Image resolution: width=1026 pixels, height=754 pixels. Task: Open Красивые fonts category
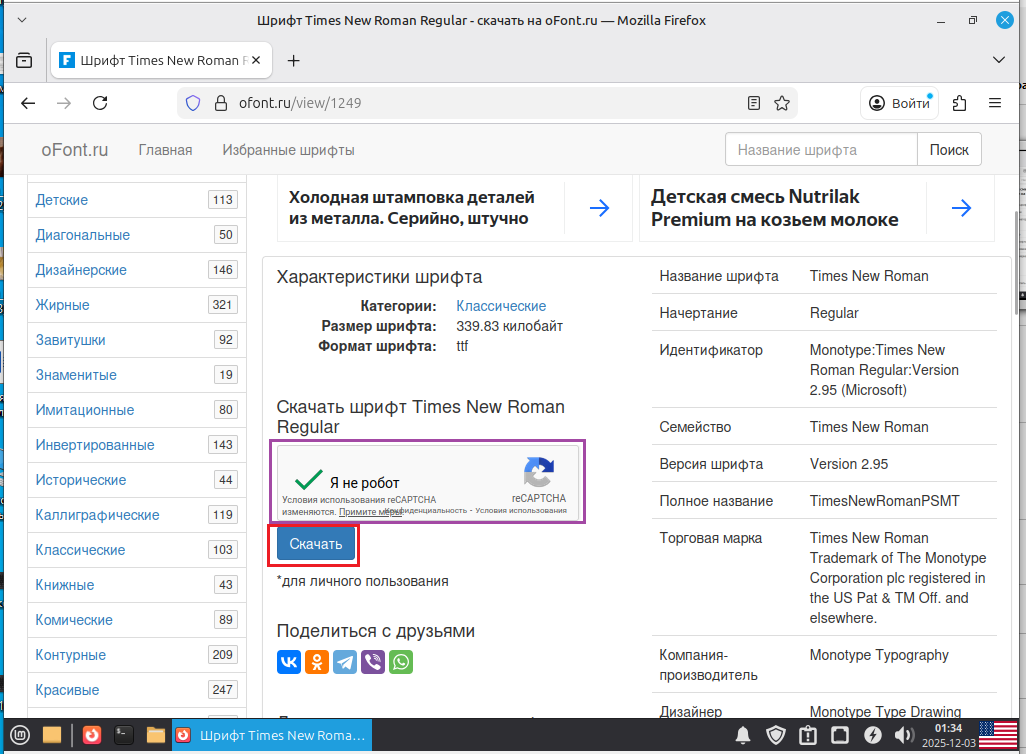click(x=67, y=690)
